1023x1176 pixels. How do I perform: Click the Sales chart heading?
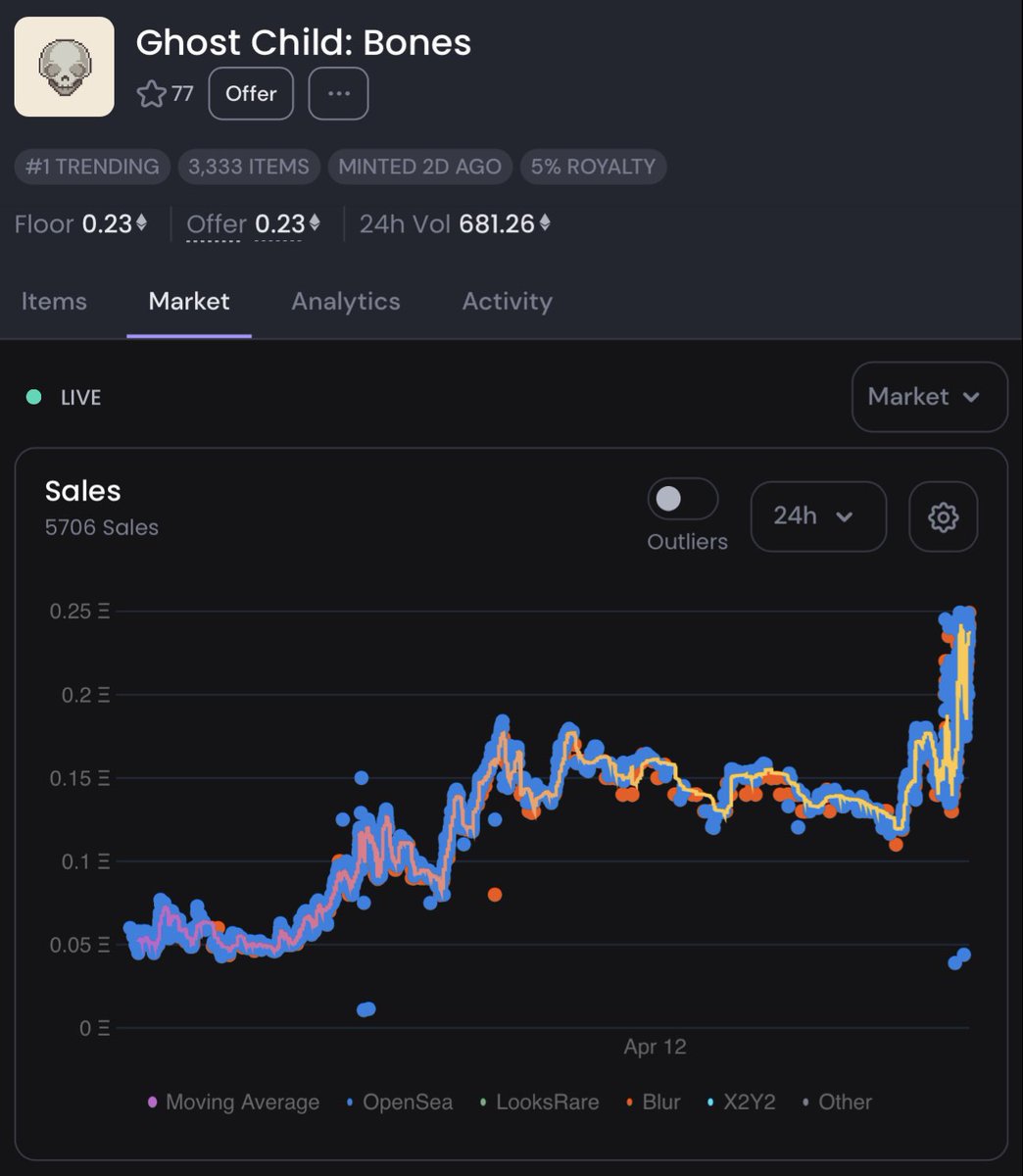coord(83,491)
